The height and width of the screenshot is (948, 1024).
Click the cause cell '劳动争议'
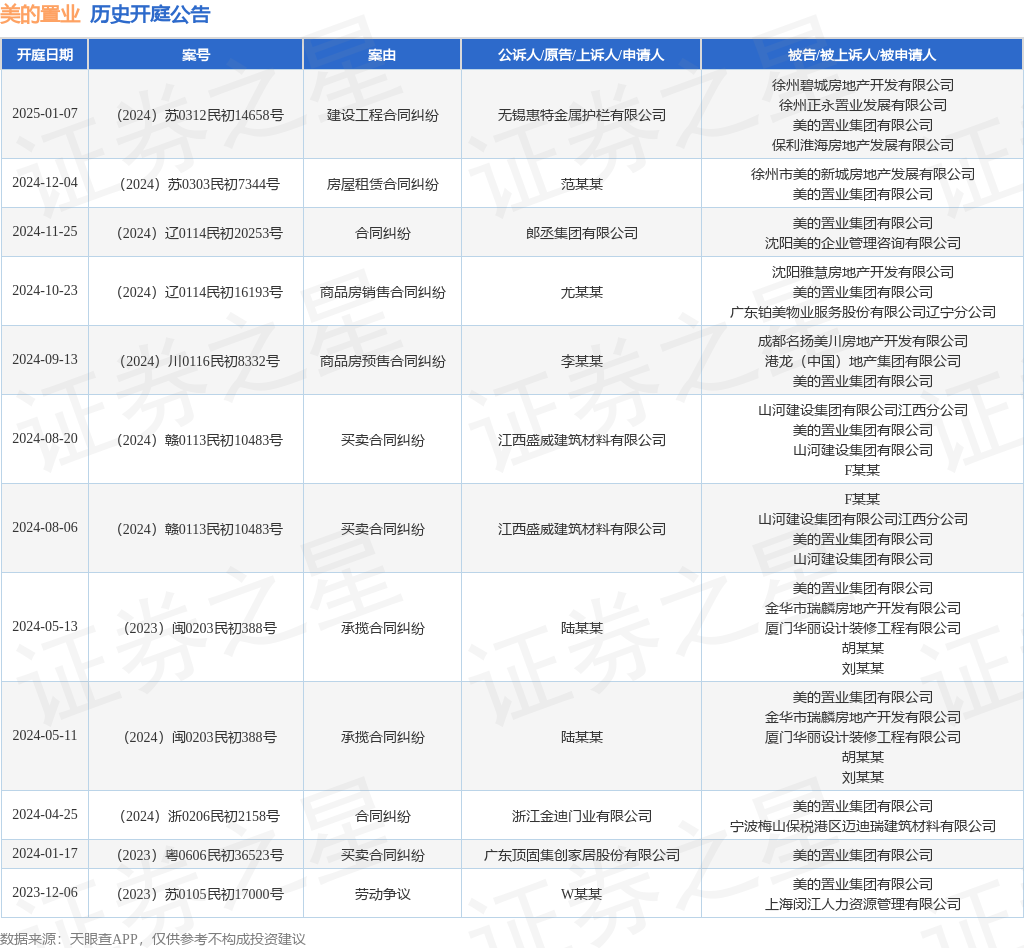[x=383, y=894]
